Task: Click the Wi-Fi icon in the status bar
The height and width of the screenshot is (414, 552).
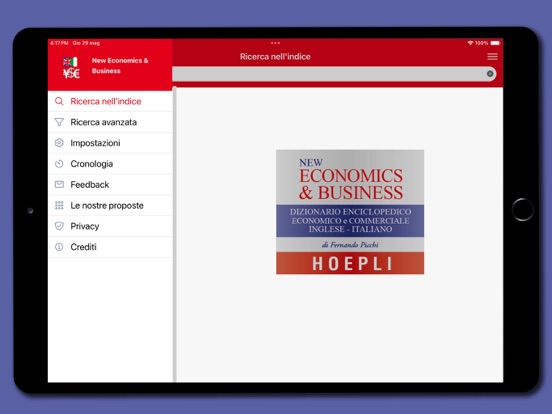Action: click(470, 43)
